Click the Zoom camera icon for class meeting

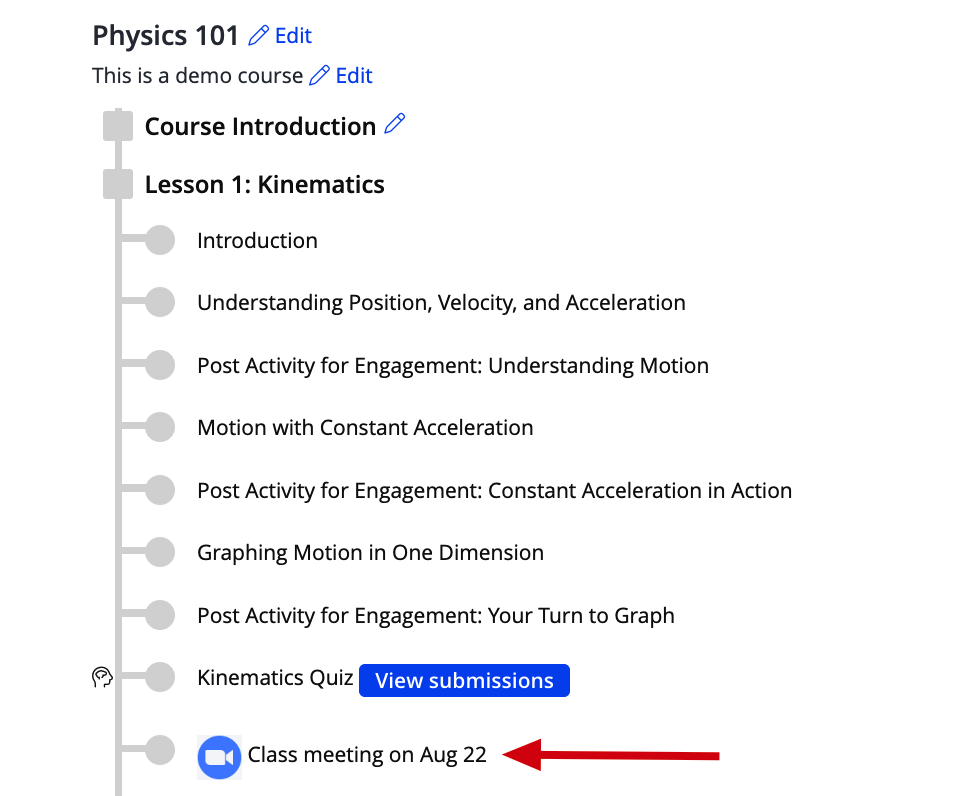[219, 757]
